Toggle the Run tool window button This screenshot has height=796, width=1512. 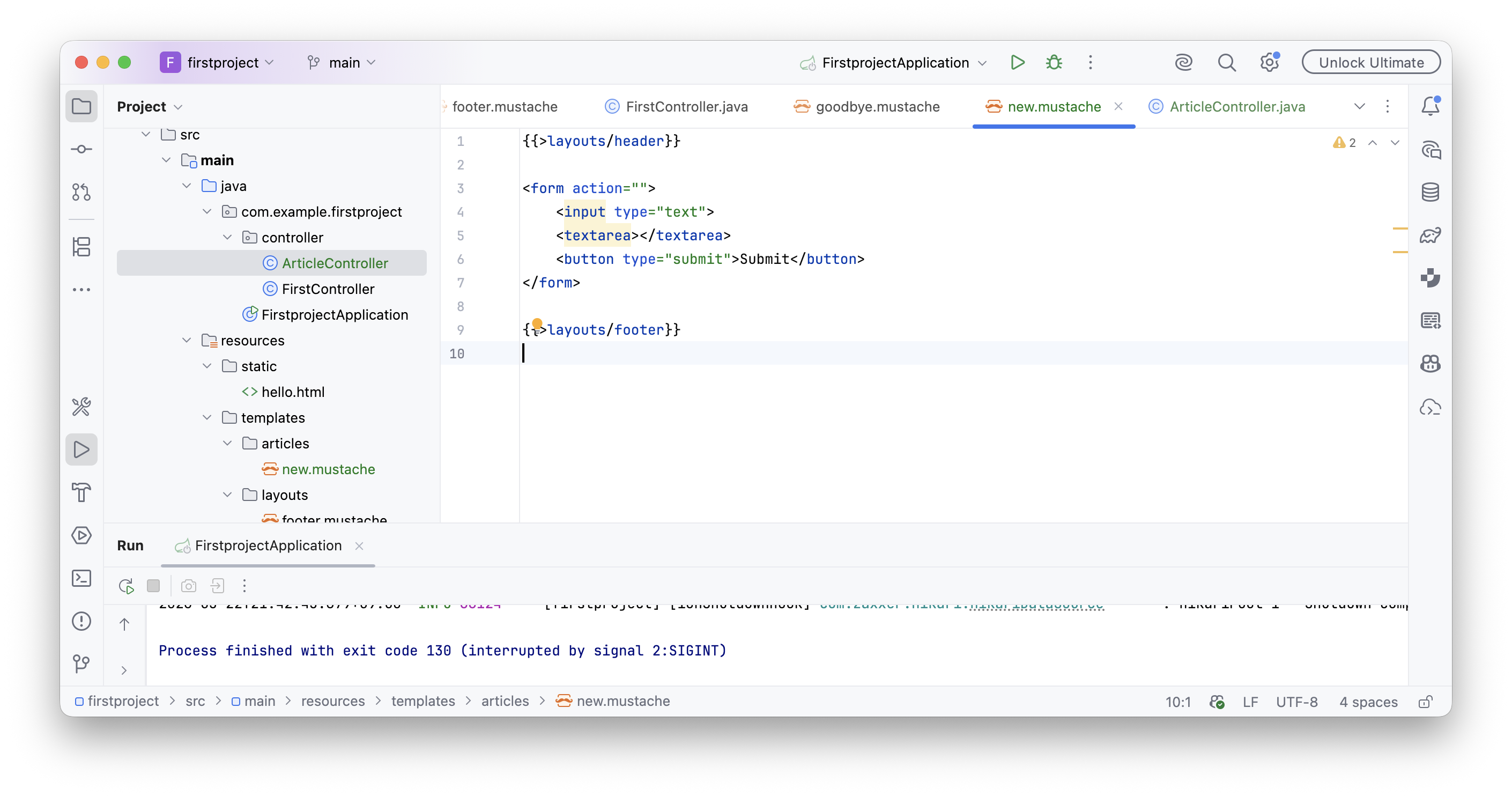(x=81, y=449)
